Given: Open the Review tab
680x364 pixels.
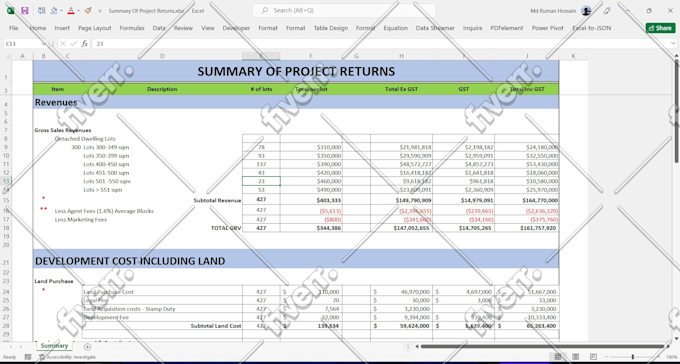Looking at the screenshot, I should 183,28.
